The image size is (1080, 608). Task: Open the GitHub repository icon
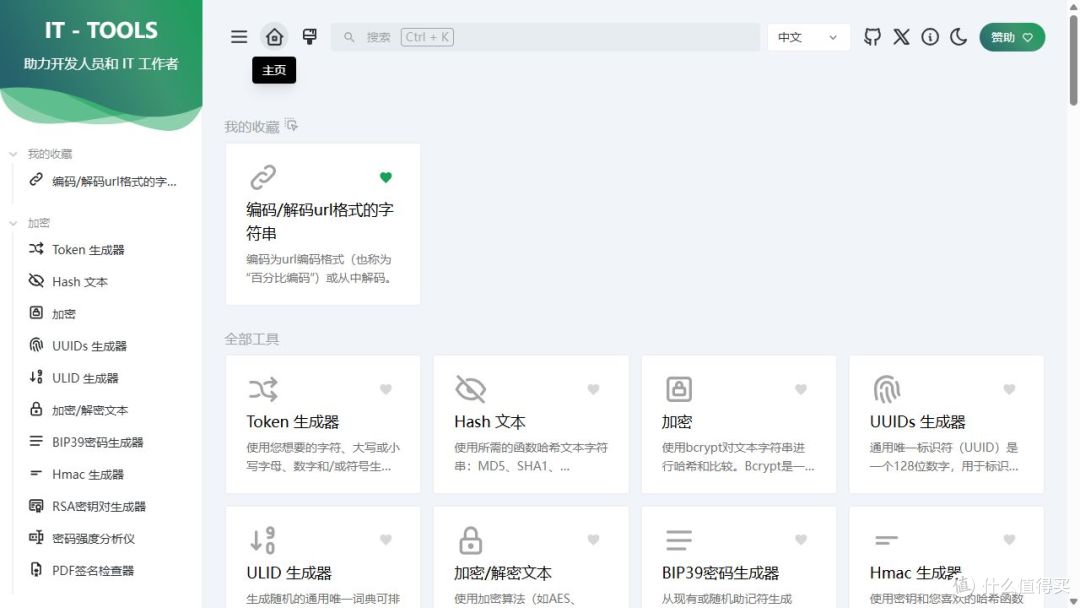click(x=872, y=37)
